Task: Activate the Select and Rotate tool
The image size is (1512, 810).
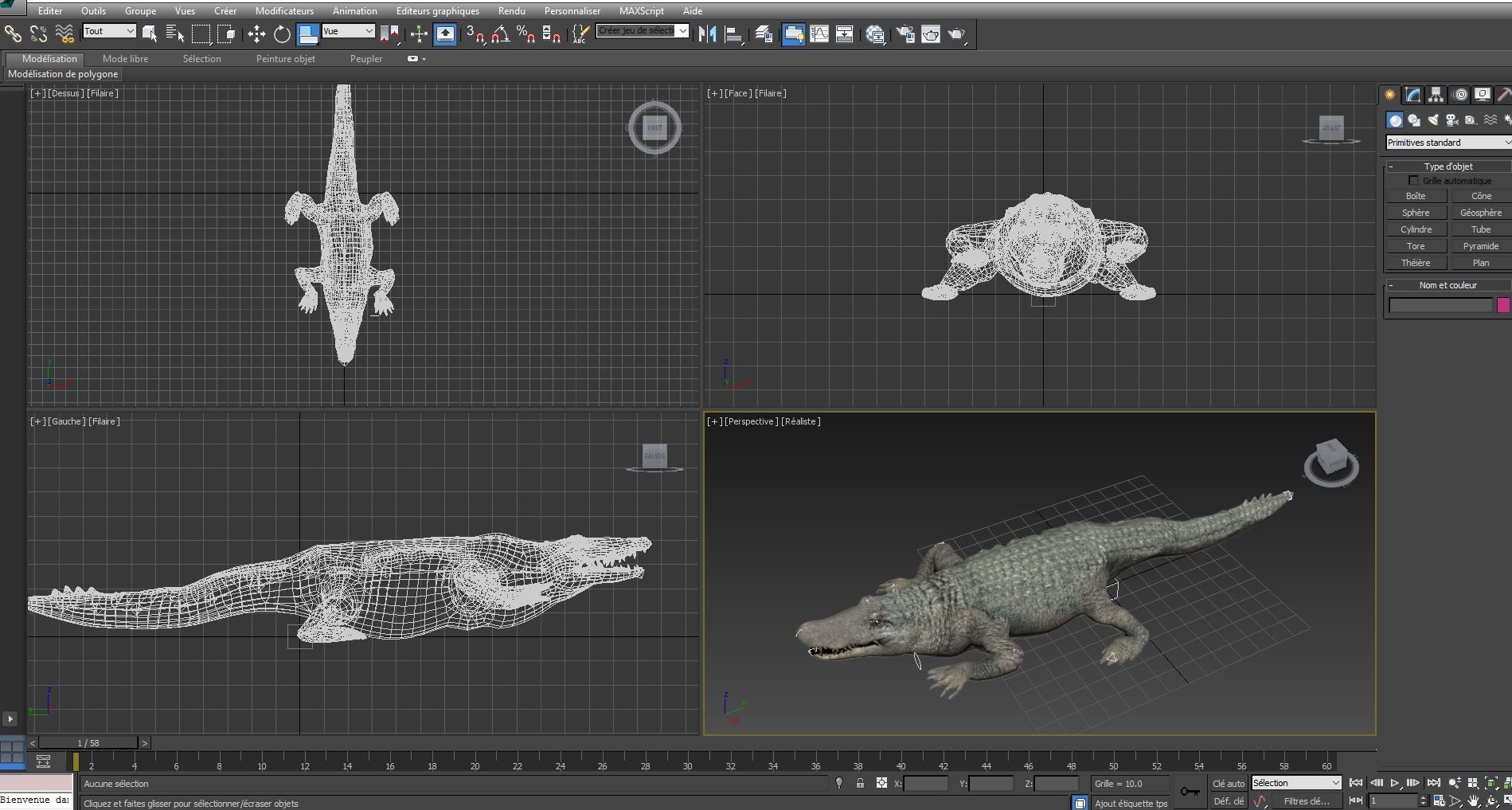Action: click(x=282, y=33)
